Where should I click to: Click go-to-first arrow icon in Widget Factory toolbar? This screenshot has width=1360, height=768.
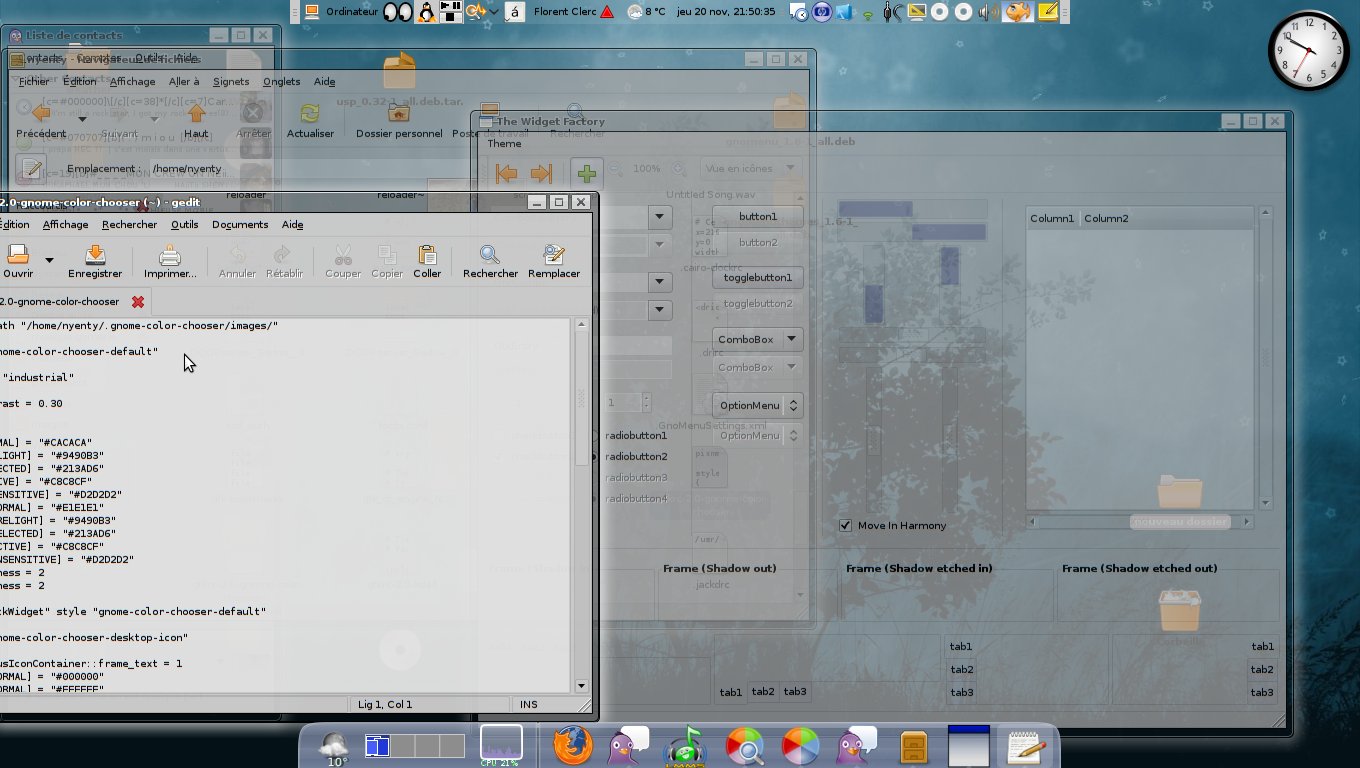tap(507, 173)
